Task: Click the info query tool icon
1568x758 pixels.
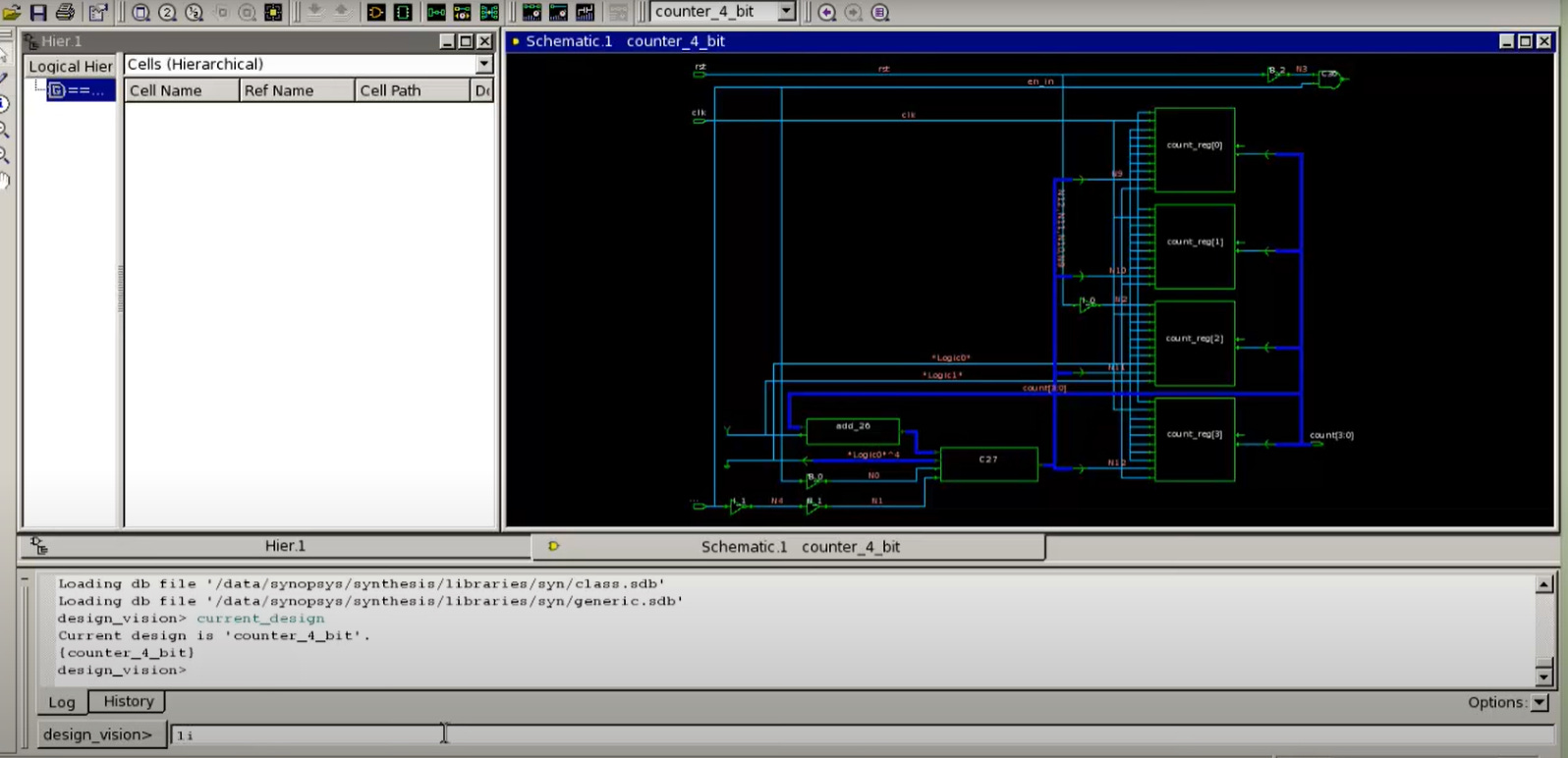Action: tap(5, 104)
